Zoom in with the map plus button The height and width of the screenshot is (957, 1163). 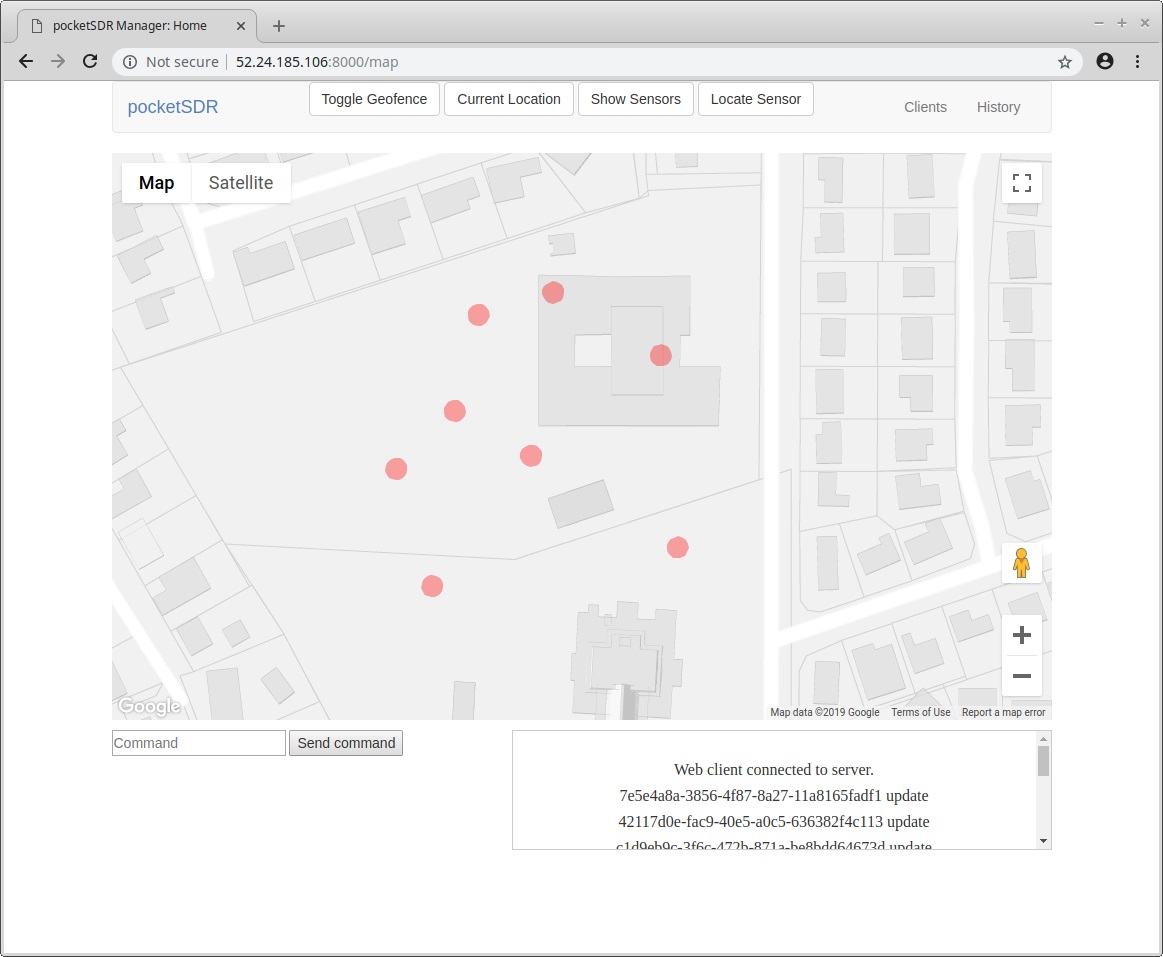1021,635
